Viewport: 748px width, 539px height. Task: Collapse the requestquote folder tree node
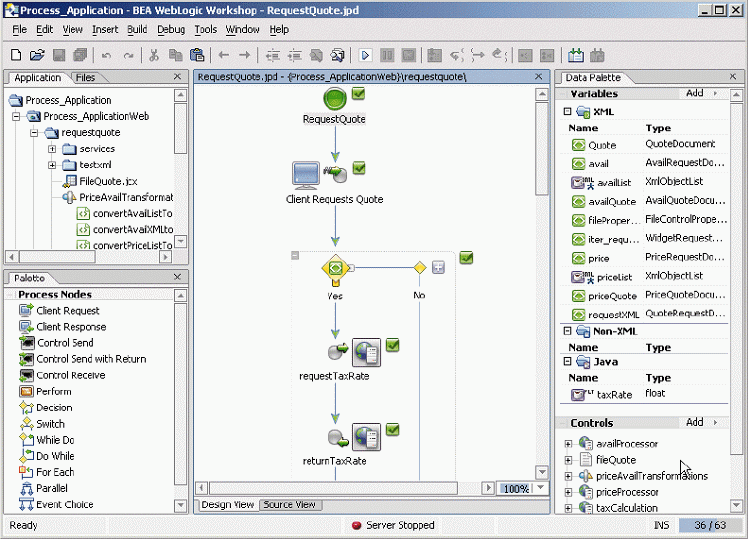pos(34,133)
